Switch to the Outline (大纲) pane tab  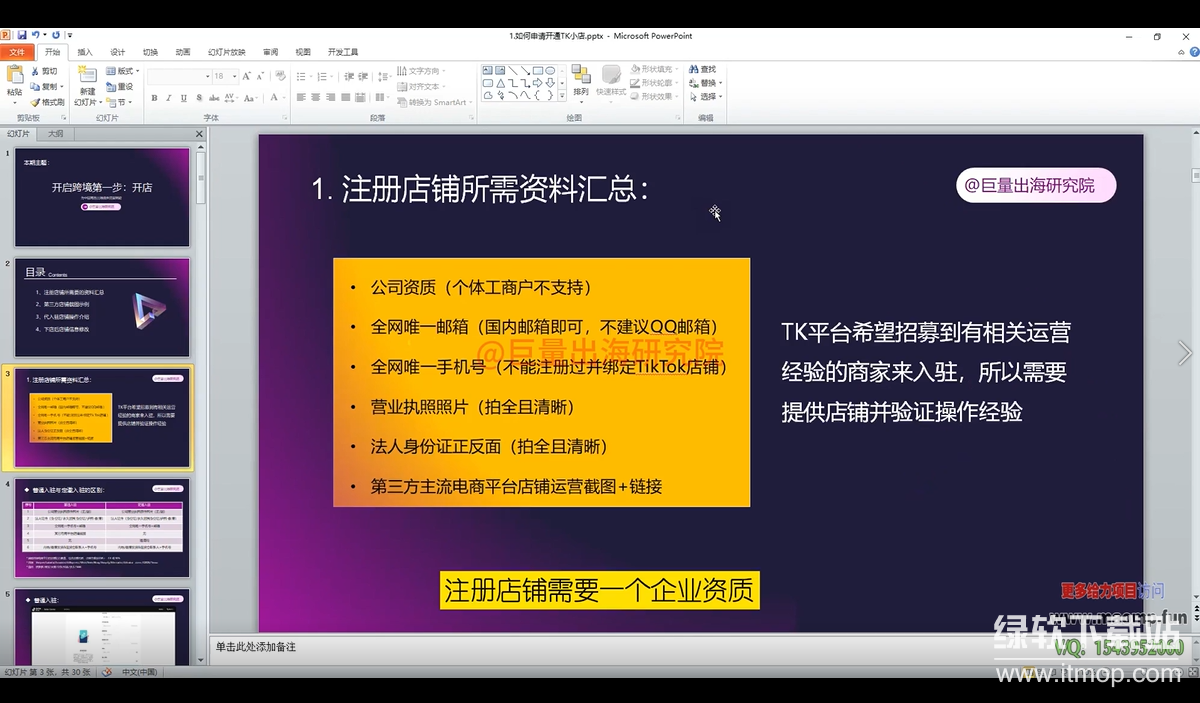(55, 133)
